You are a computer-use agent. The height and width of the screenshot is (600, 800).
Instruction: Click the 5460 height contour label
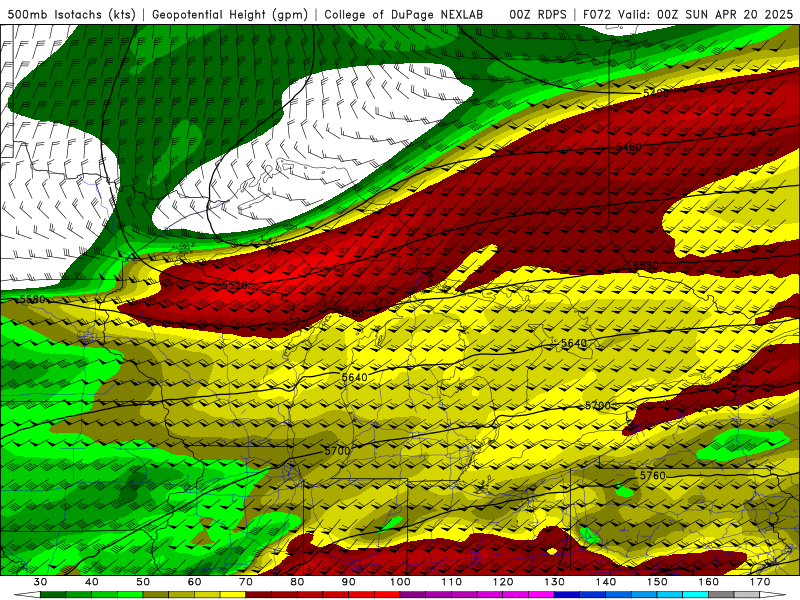pos(628,147)
